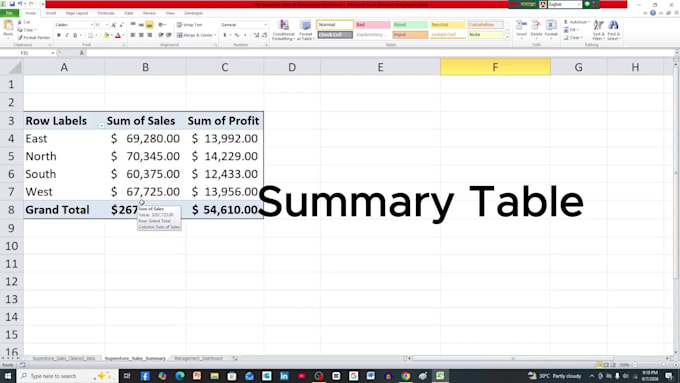
Task: Apply Percent Style format
Action: [x=237, y=35]
